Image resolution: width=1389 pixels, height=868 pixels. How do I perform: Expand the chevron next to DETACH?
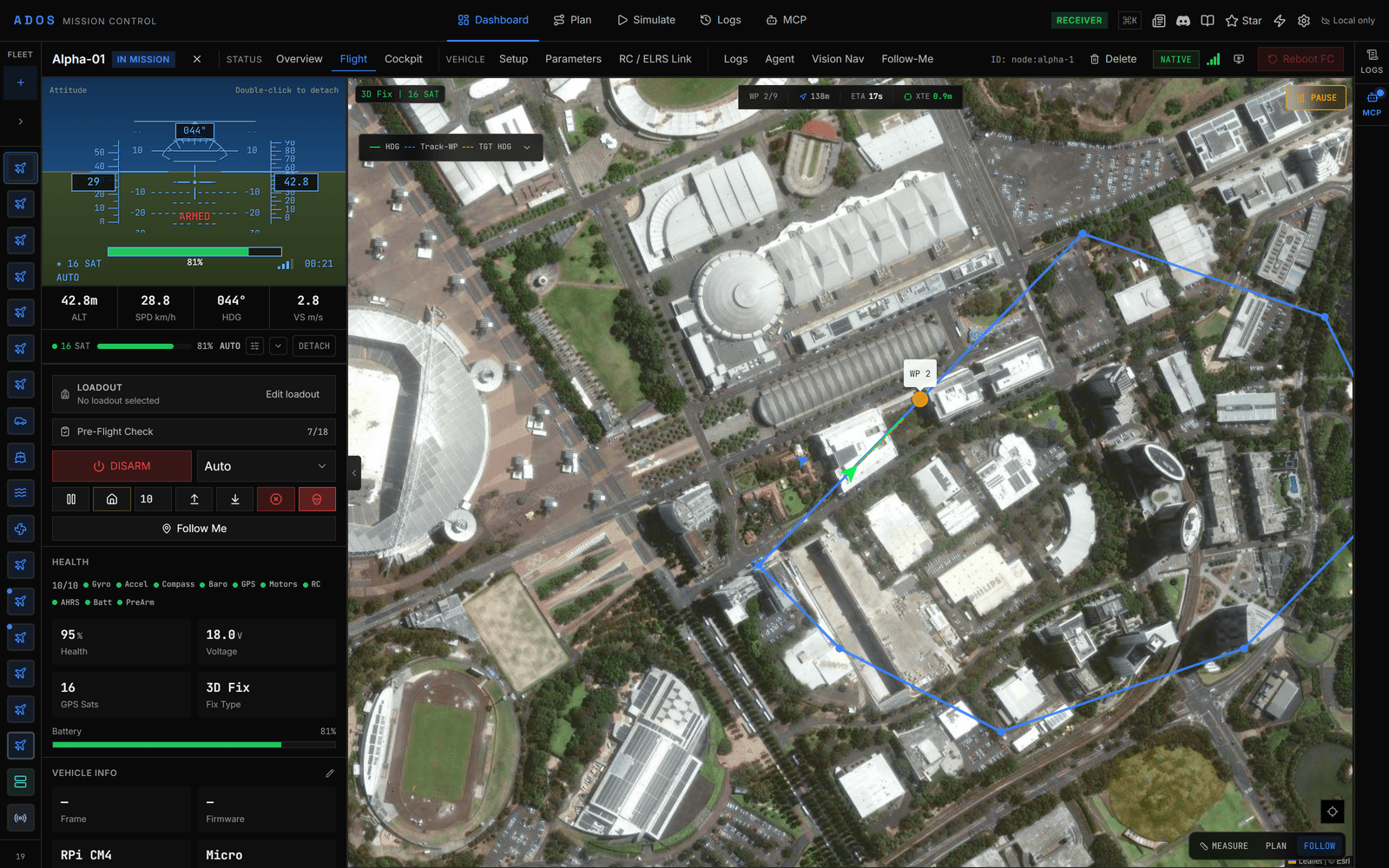coord(278,345)
